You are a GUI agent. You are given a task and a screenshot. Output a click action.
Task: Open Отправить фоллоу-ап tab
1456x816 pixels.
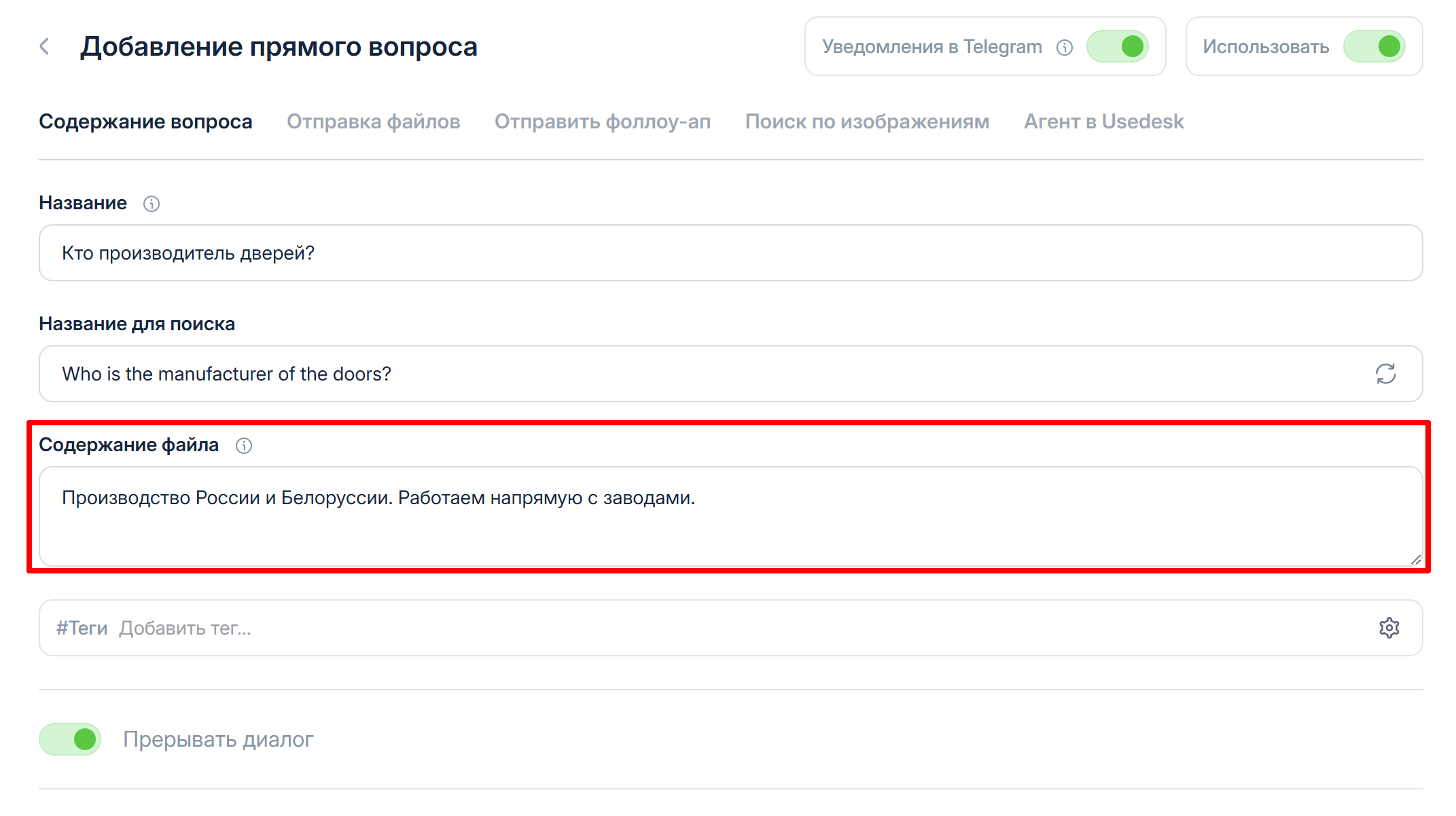(602, 122)
